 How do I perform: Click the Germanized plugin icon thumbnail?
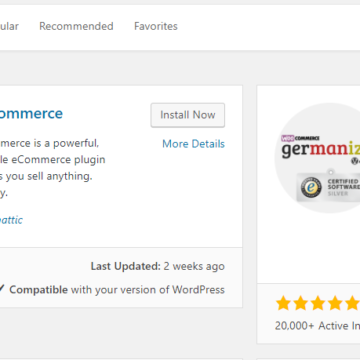pos(318,158)
